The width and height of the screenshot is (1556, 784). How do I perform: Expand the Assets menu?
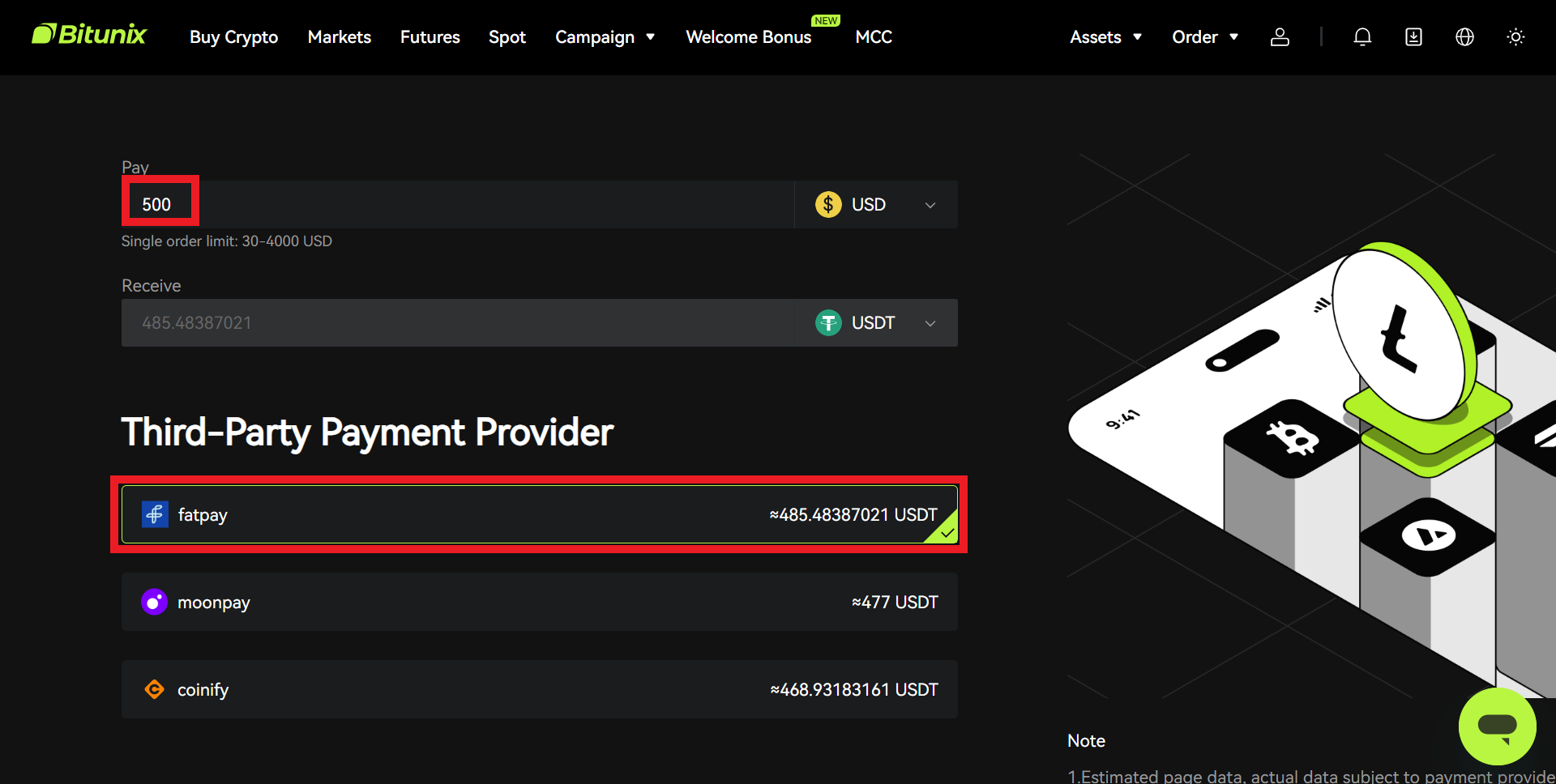[1105, 37]
